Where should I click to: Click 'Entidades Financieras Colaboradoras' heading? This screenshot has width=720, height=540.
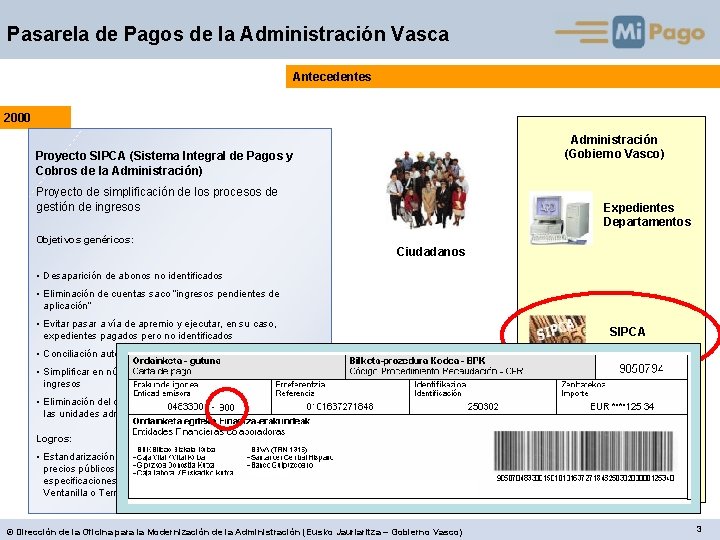click(x=208, y=432)
